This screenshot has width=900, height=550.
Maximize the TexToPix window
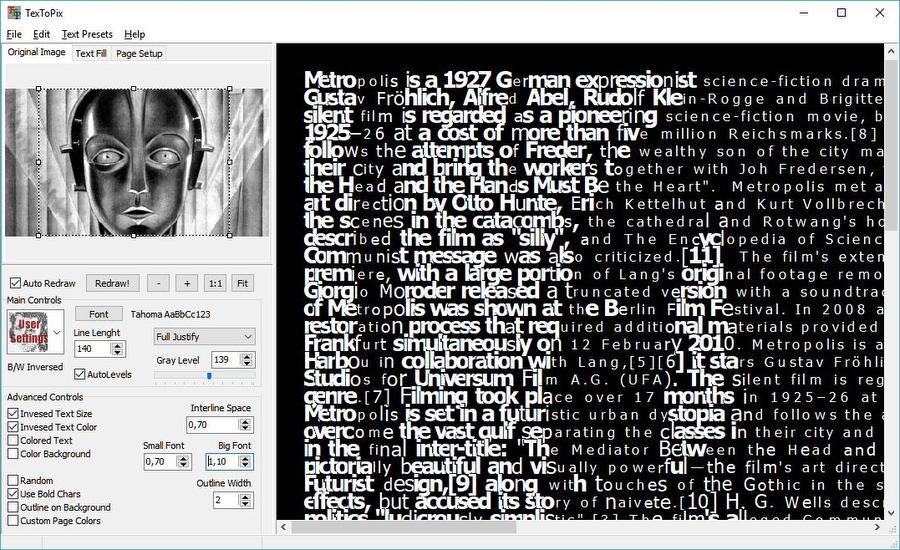(841, 13)
